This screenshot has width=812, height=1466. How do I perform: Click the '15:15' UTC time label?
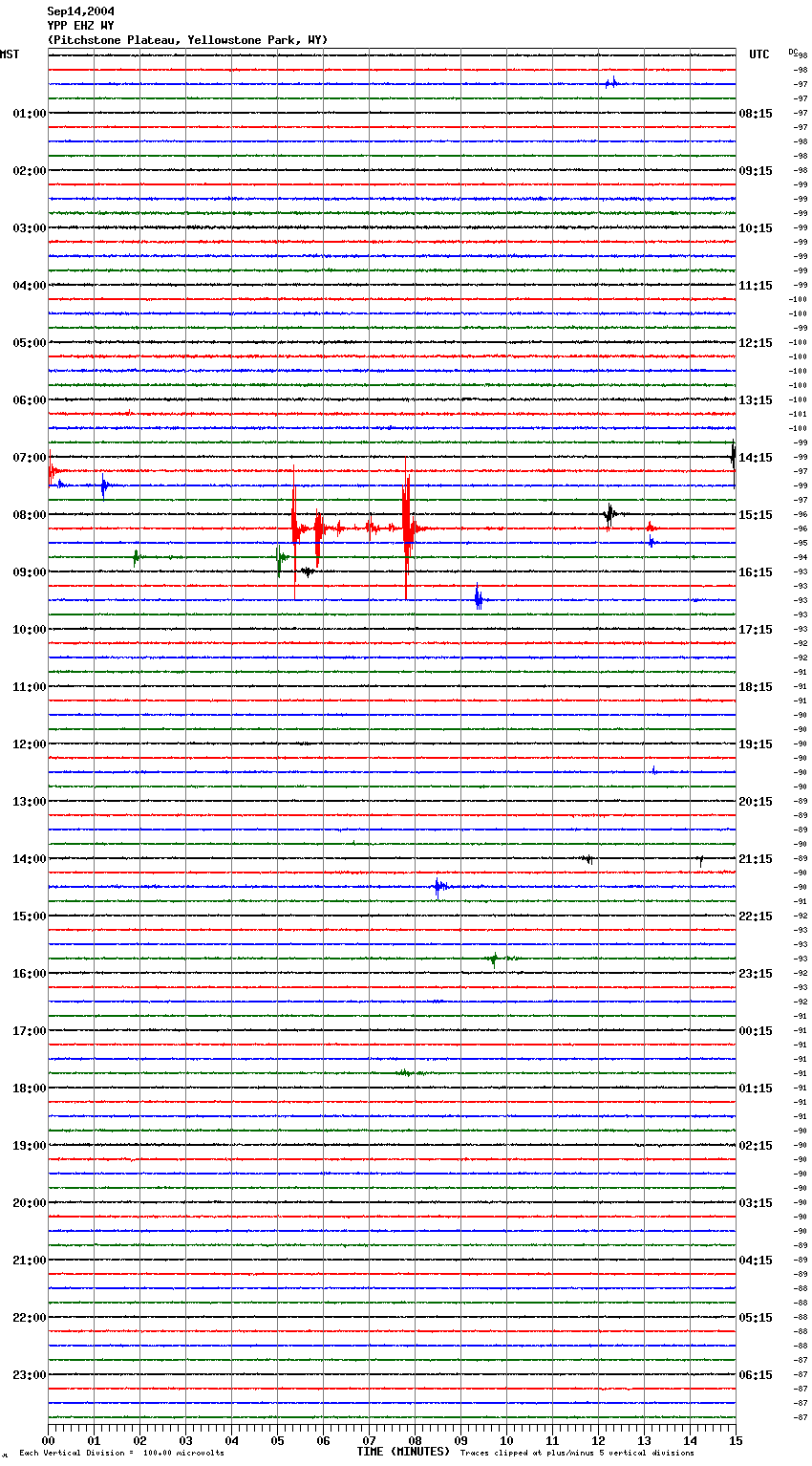pos(756,515)
